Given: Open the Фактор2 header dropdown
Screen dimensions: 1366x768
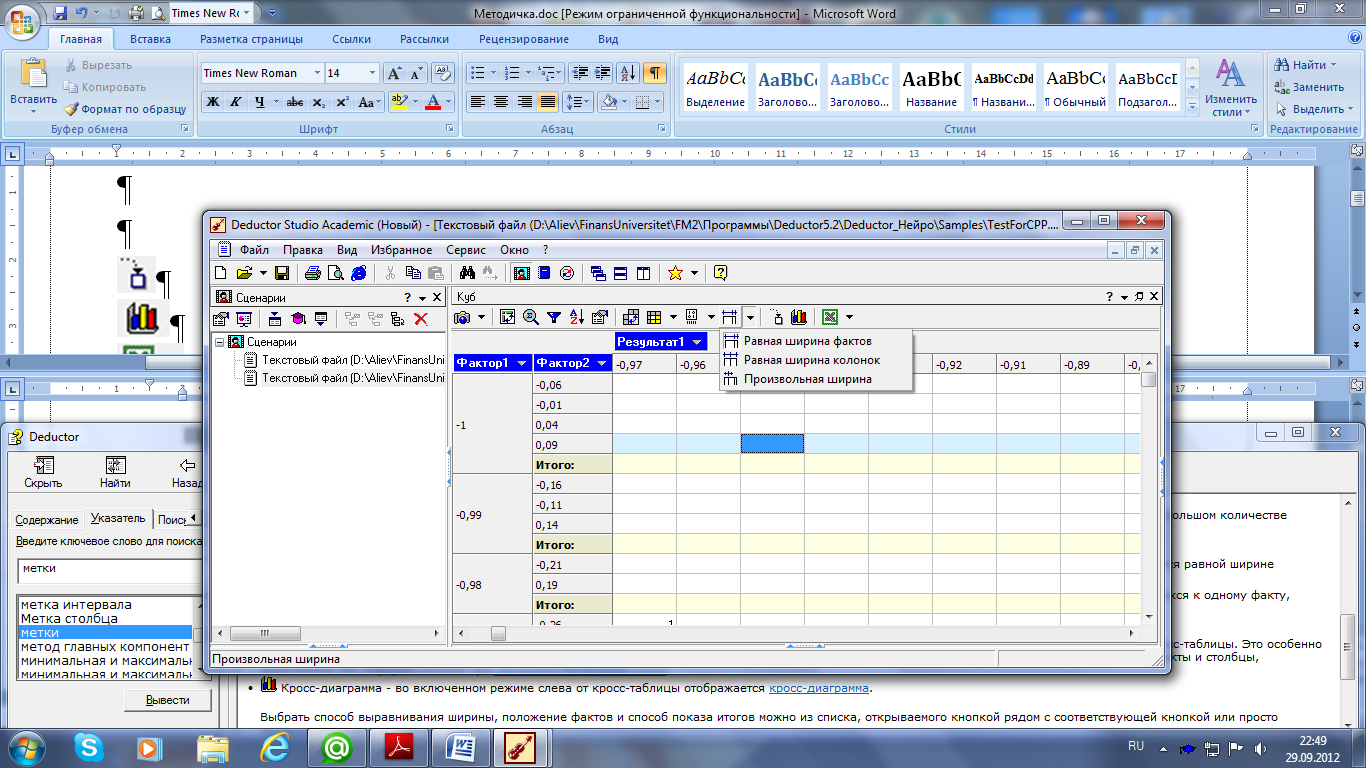Looking at the screenshot, I should point(601,363).
